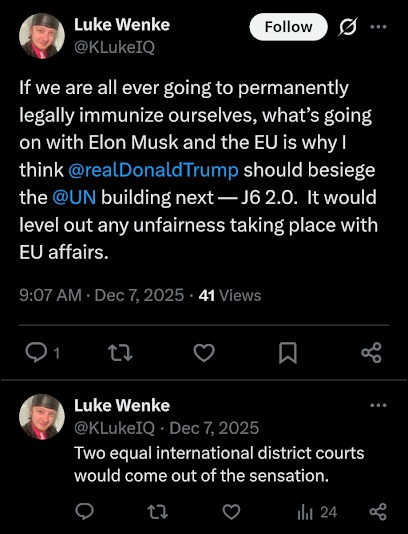This screenshot has width=408, height=534.
Task: Follow Luke Wenke's account
Action: (288, 27)
